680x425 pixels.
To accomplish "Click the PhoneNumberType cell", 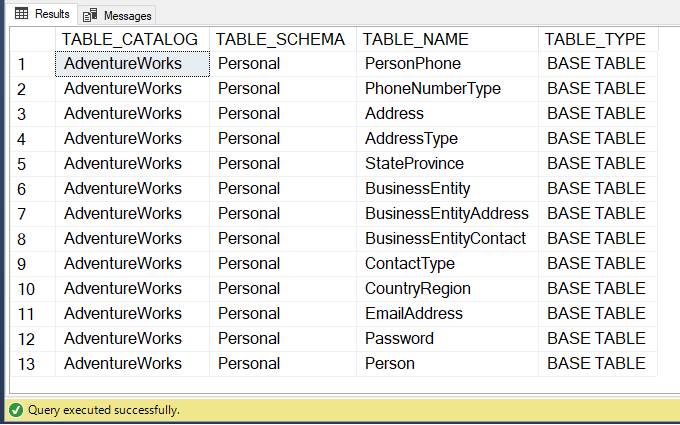I will pos(448,89).
